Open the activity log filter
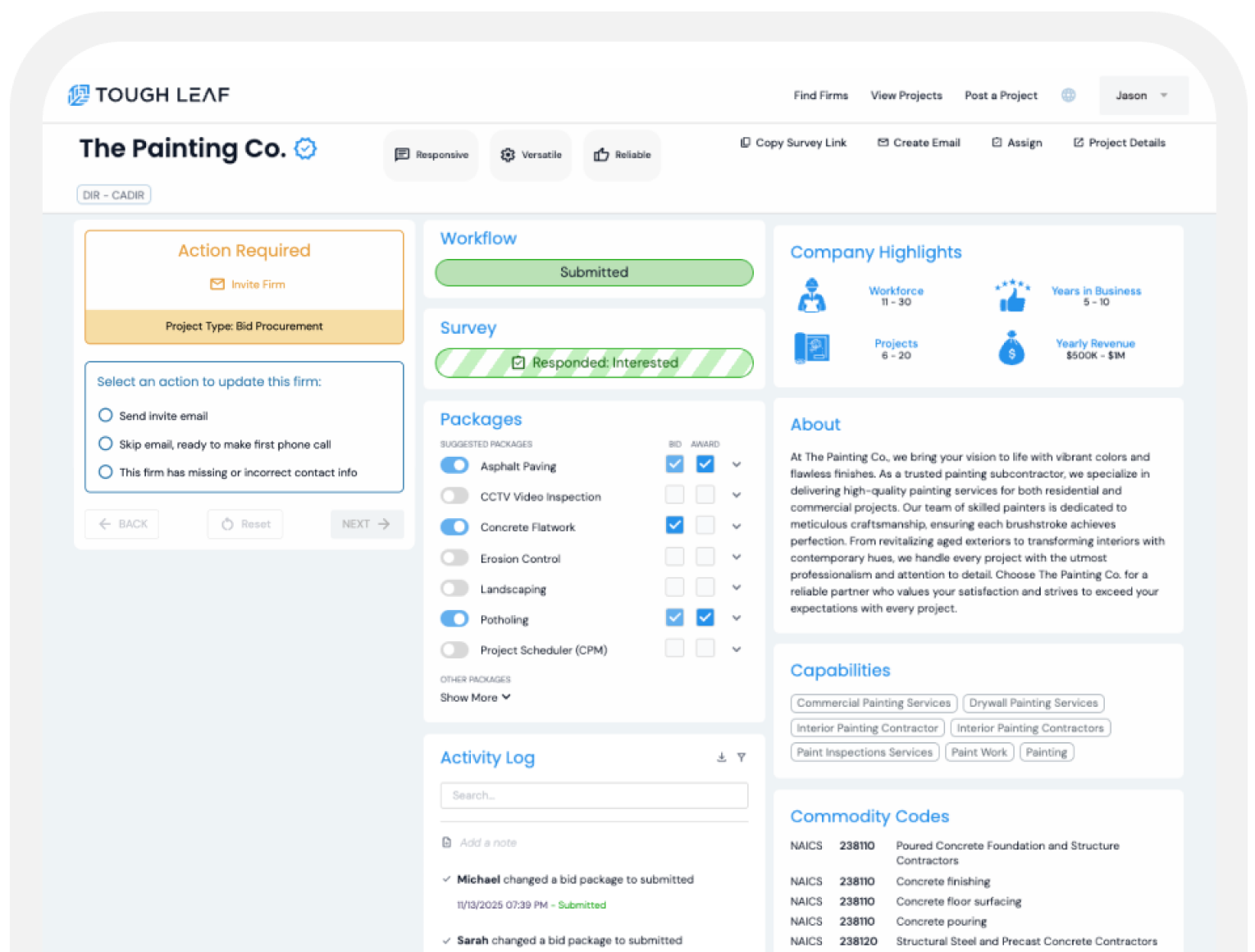 coord(742,758)
